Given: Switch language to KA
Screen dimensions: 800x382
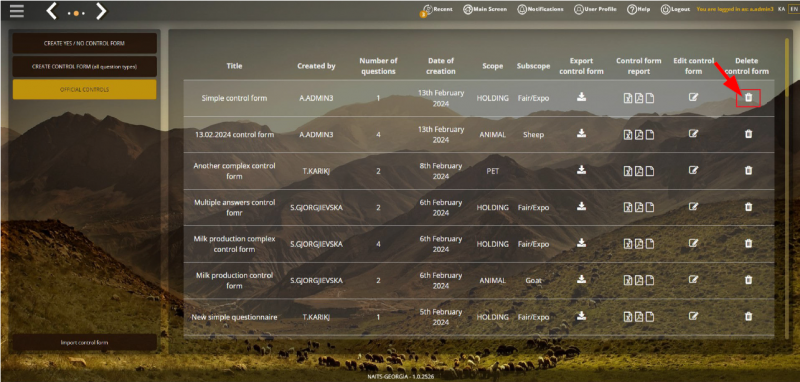Looking at the screenshot, I should tap(781, 9).
